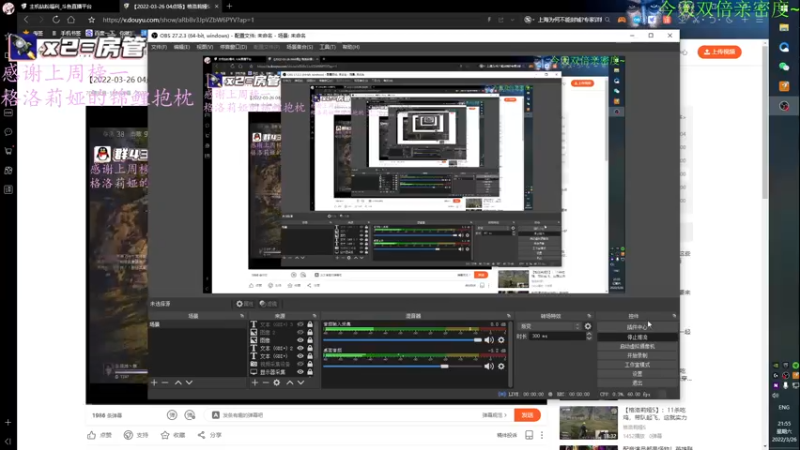The height and width of the screenshot is (450, 800).
Task: Open the more options dots below video
Action: [x=542, y=435]
